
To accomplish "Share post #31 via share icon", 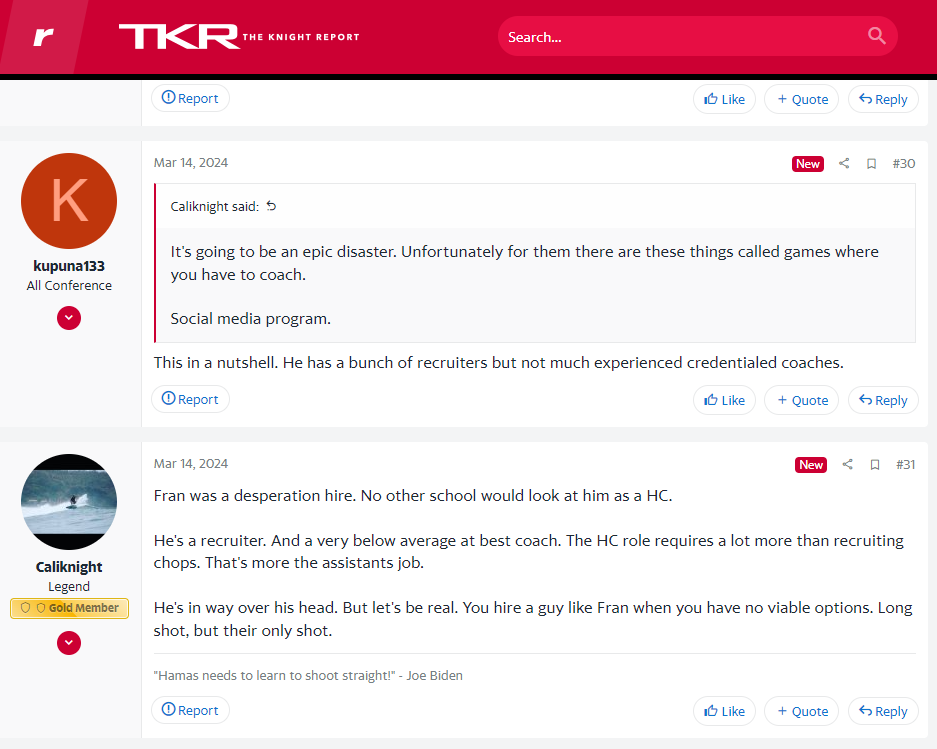I will 847,465.
